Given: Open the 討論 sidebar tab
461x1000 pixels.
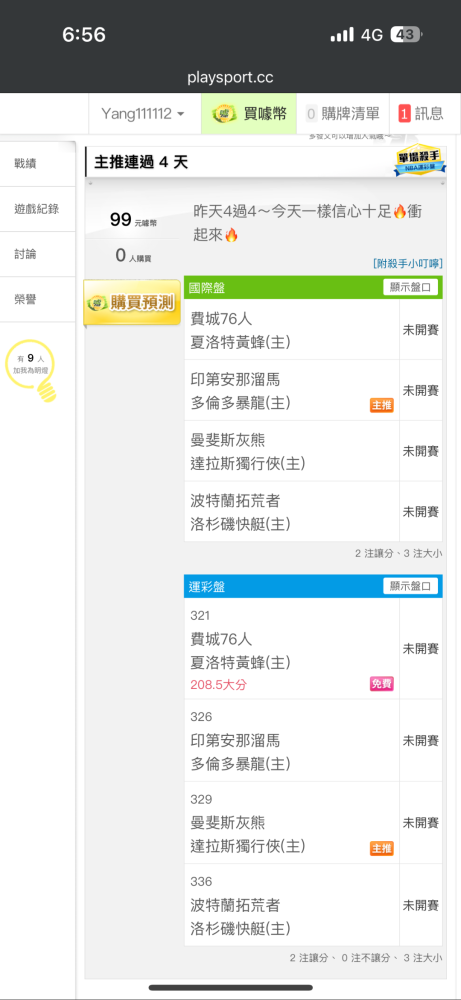Looking at the screenshot, I should coord(37,254).
